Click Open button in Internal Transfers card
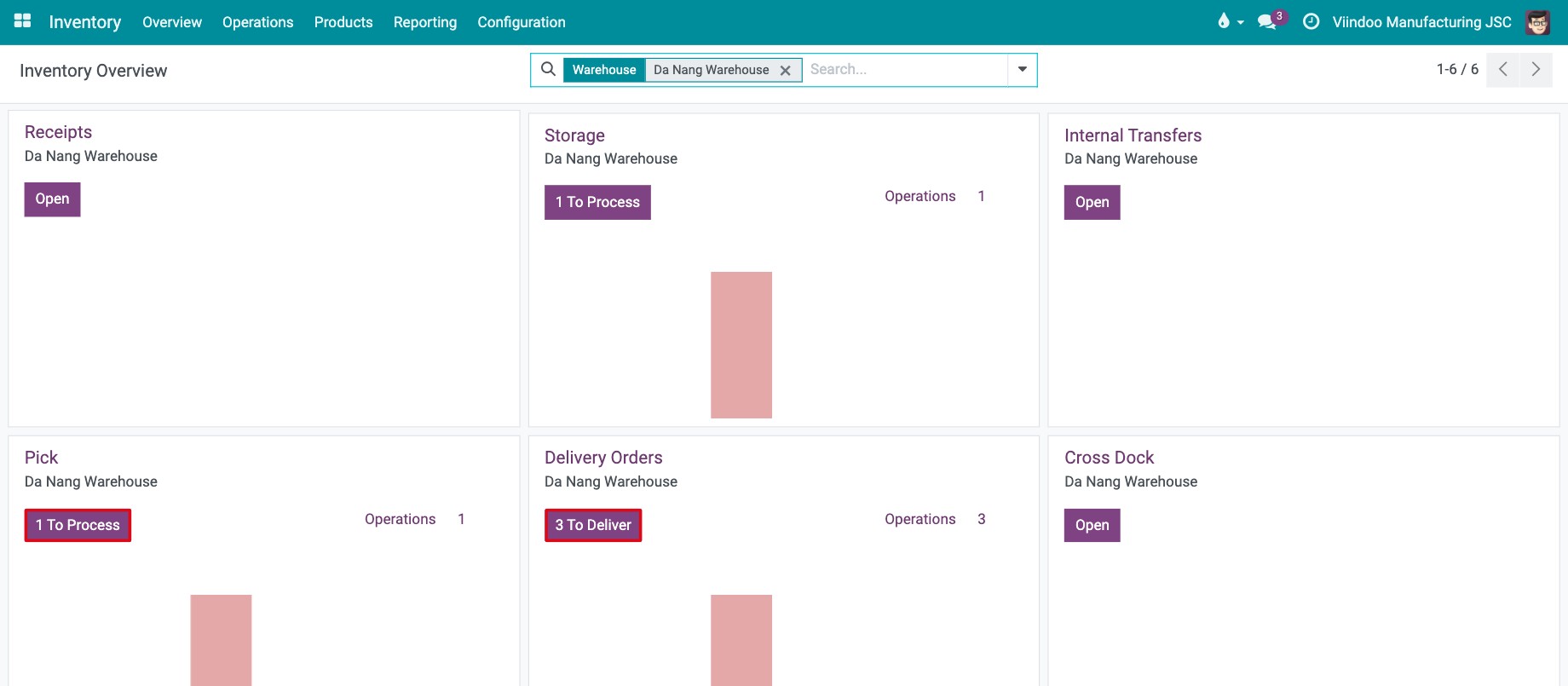Viewport: 1568px width, 686px height. 1092,202
